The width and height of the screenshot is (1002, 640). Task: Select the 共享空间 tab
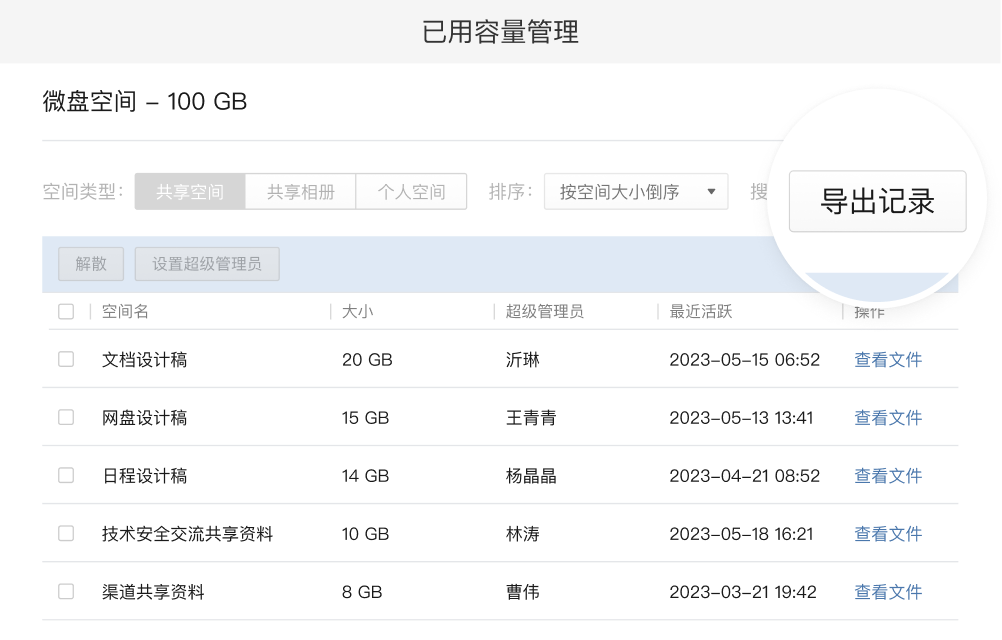190,192
